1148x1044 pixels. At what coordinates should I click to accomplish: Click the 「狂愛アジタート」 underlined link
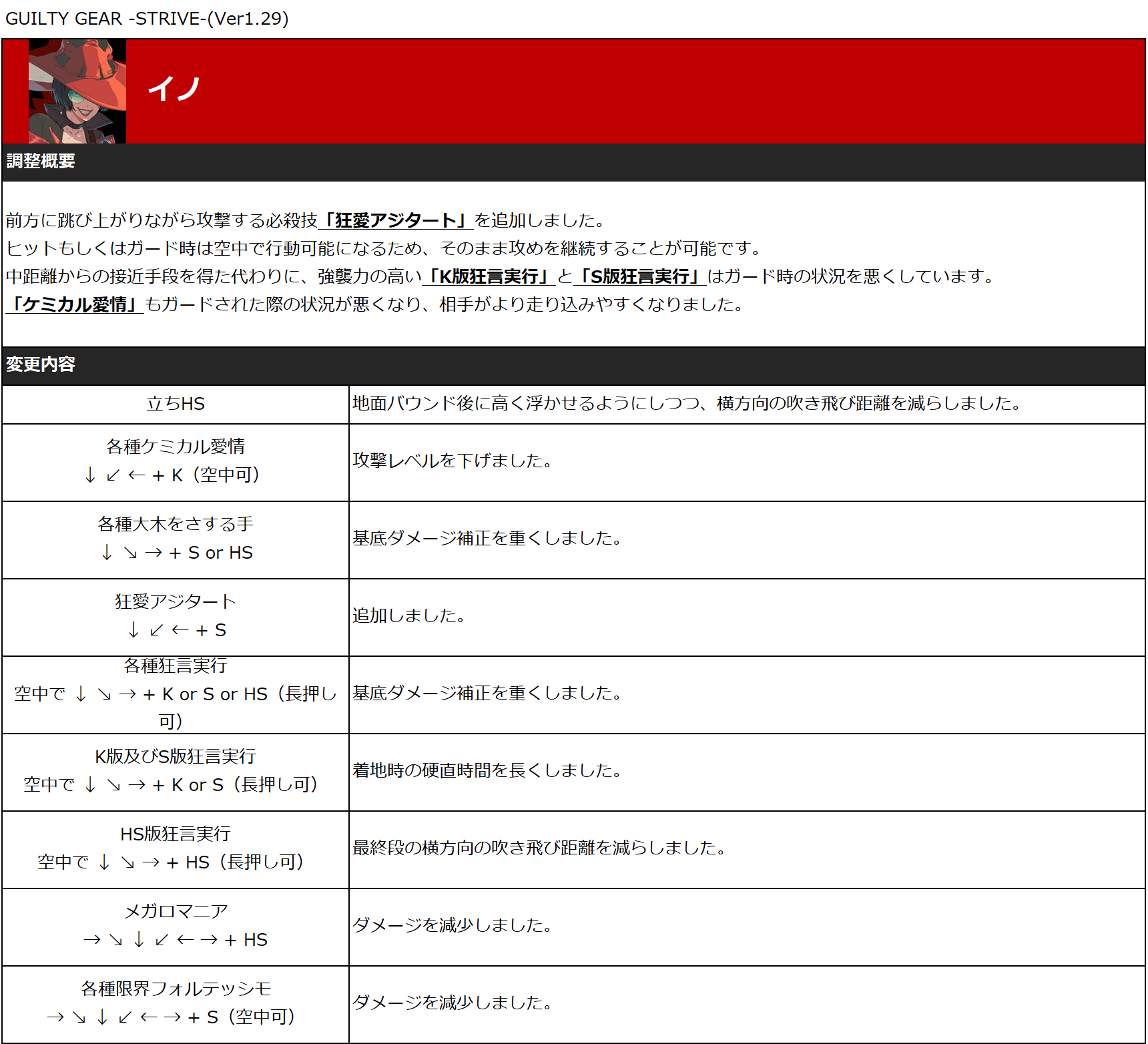[x=396, y=220]
